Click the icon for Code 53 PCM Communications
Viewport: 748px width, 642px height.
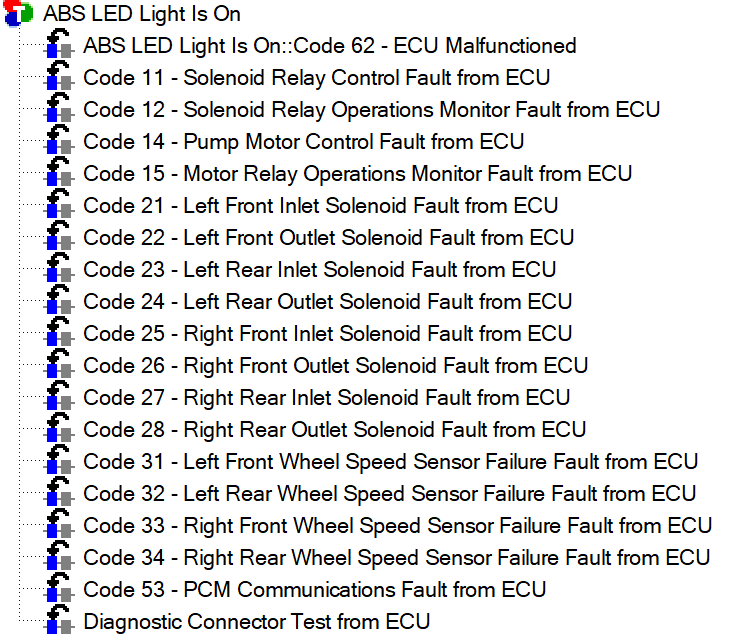(x=59, y=587)
